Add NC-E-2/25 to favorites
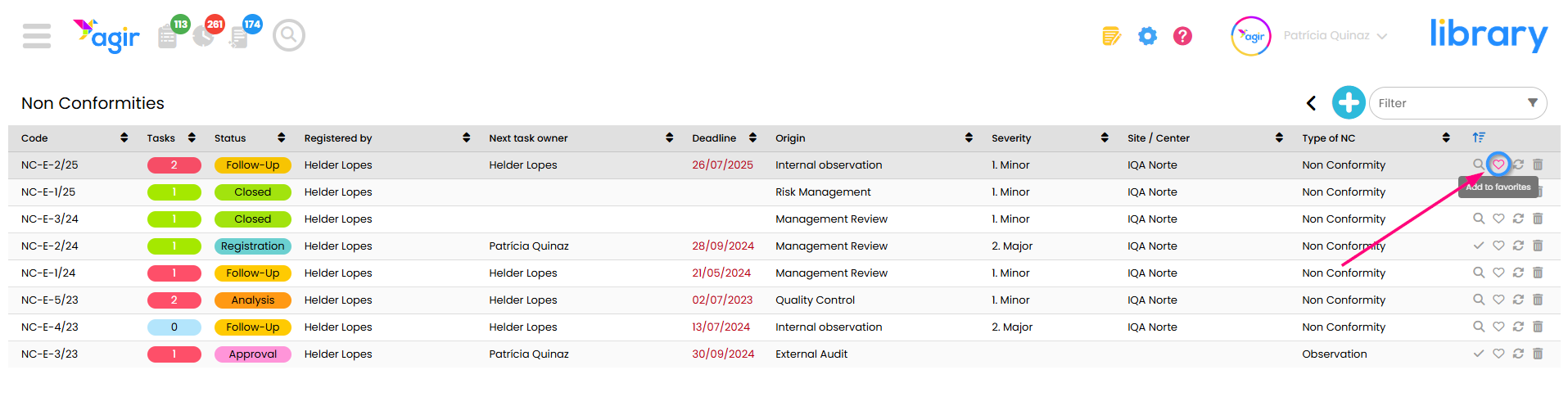This screenshot has height=406, width=1568. [1498, 165]
